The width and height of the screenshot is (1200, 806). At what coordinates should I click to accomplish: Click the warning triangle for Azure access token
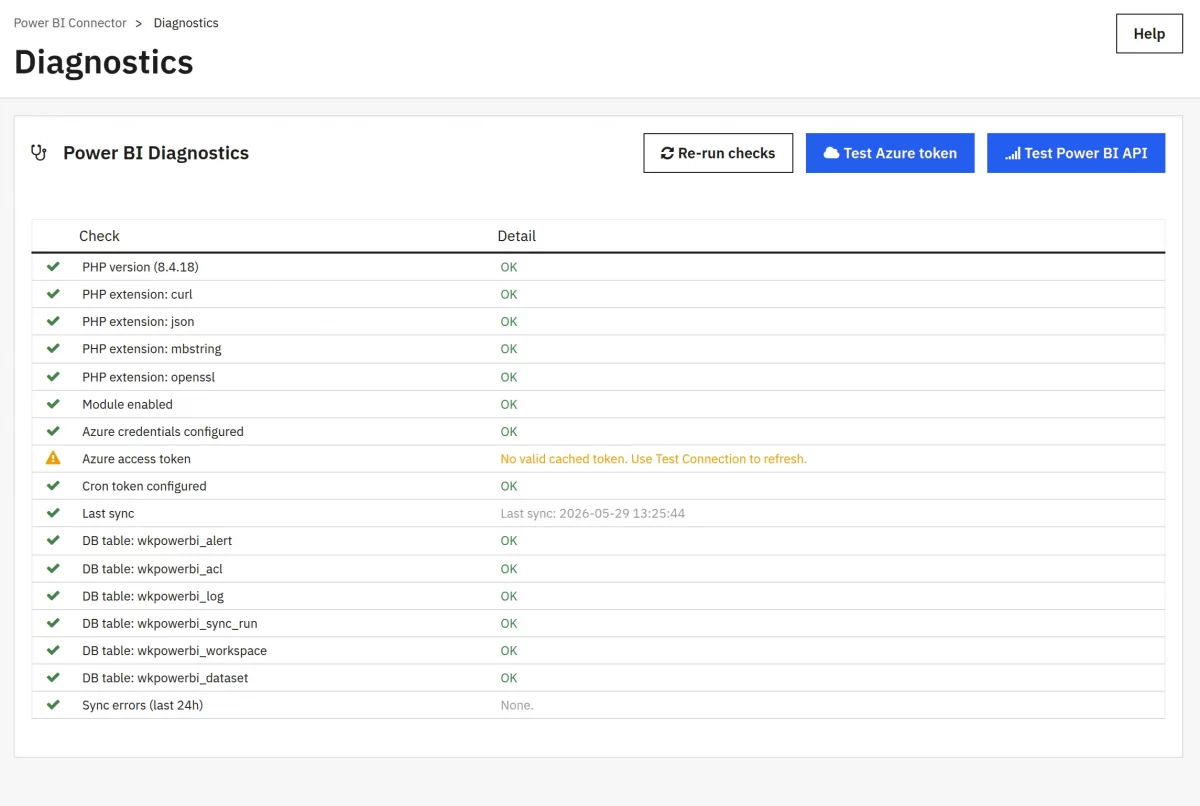[x=53, y=458]
